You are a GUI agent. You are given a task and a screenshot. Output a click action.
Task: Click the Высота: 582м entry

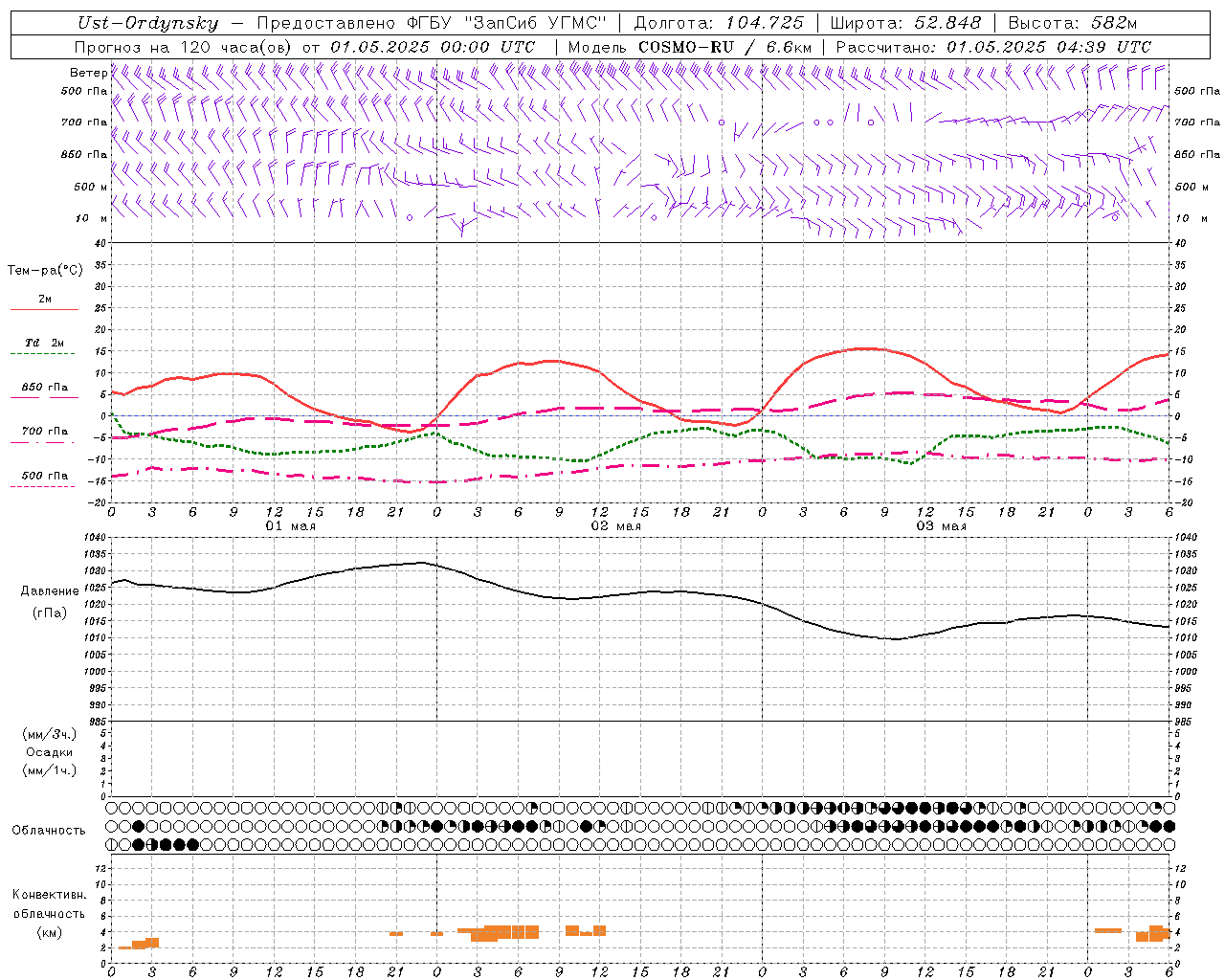click(1072, 23)
